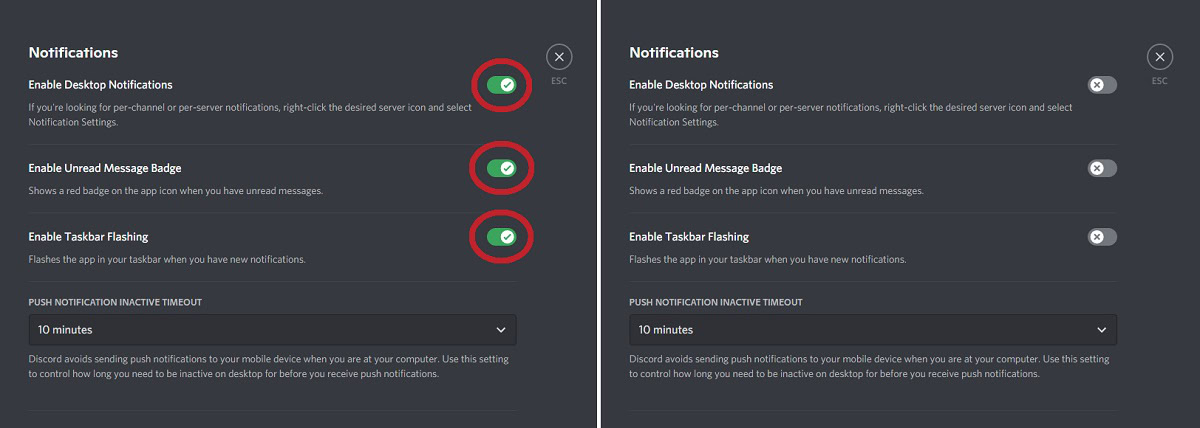Click Push Notification Inactive Timeout label in the left panel
This screenshot has height=428, width=1200.
(x=115, y=302)
